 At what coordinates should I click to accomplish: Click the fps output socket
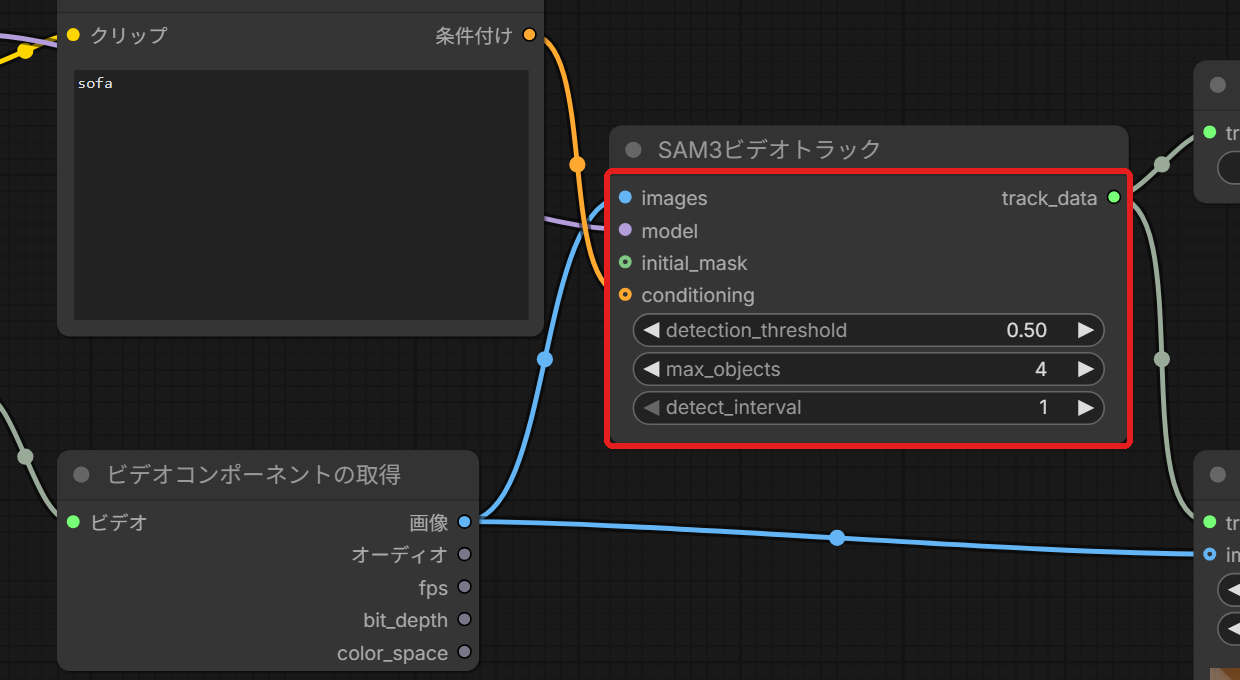click(464, 587)
